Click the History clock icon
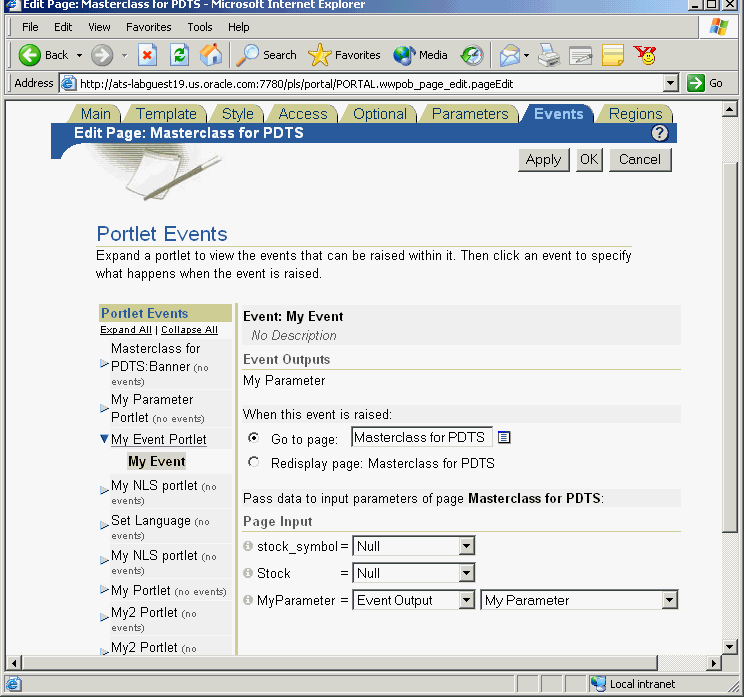This screenshot has width=744, height=697. coord(471,56)
